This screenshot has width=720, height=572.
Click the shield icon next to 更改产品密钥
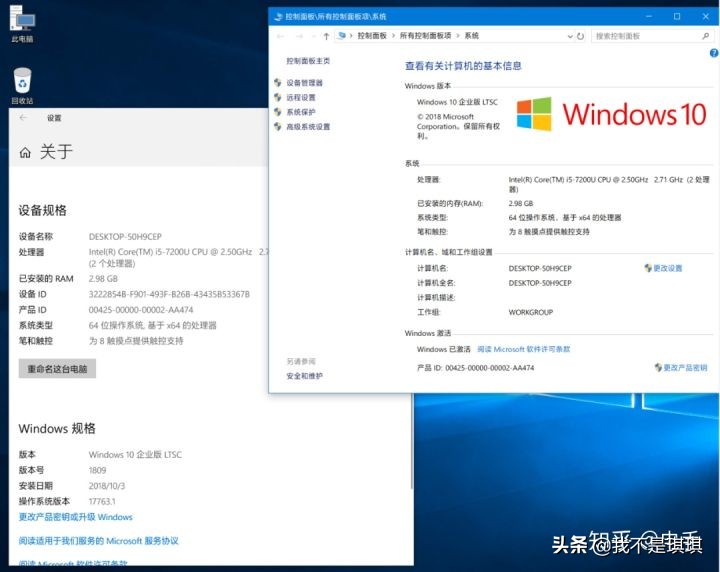tap(658, 367)
